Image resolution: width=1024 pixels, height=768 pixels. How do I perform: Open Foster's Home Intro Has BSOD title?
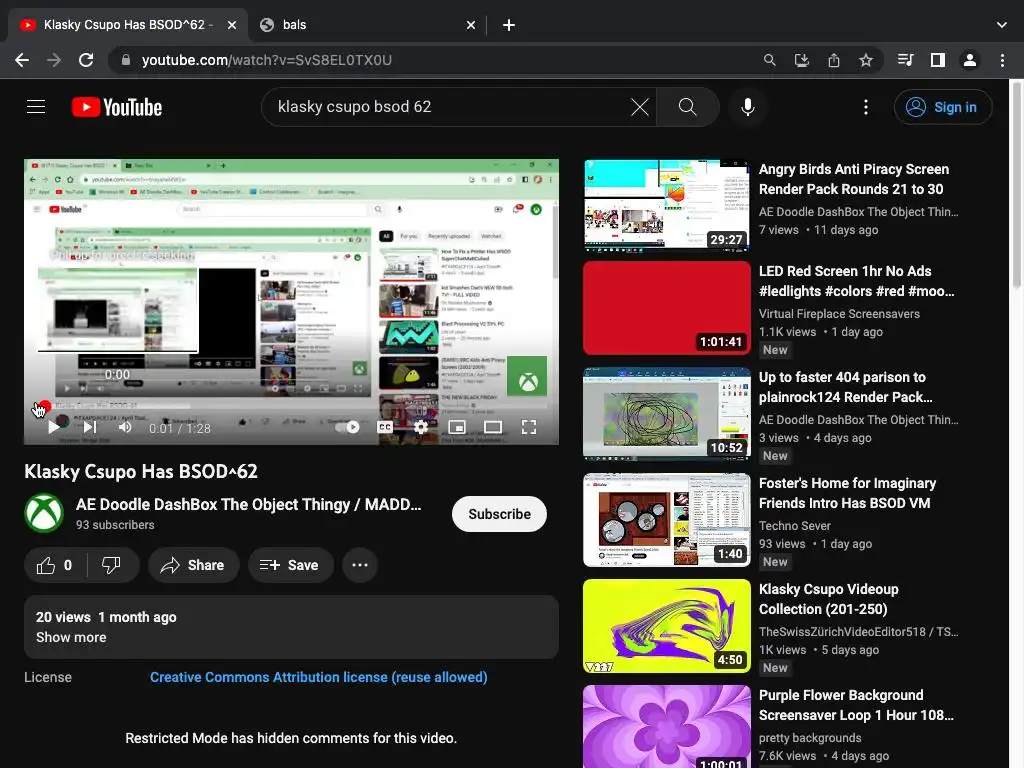pos(847,493)
